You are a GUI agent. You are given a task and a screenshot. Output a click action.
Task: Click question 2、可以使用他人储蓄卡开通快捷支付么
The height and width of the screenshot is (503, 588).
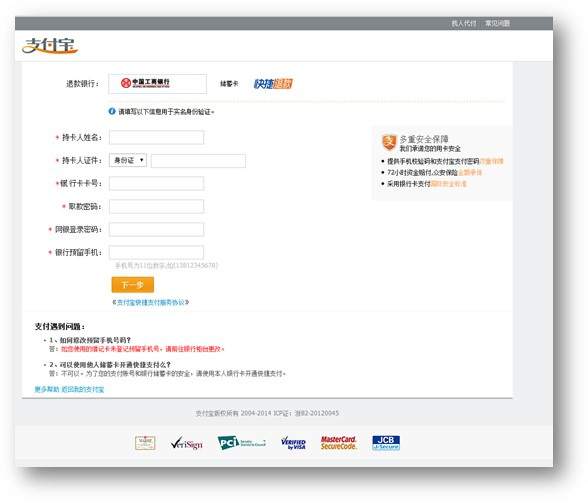coord(110,365)
